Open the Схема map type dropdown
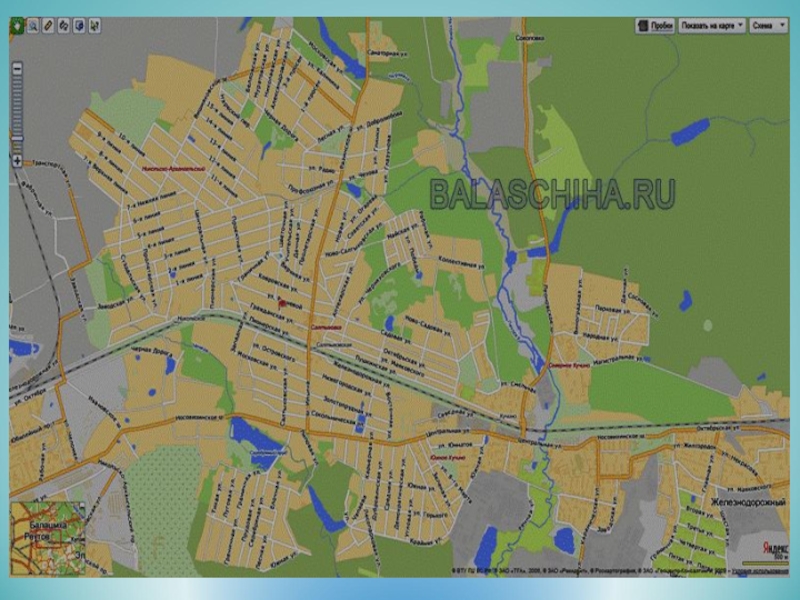The width and height of the screenshot is (800, 600). tap(768, 26)
